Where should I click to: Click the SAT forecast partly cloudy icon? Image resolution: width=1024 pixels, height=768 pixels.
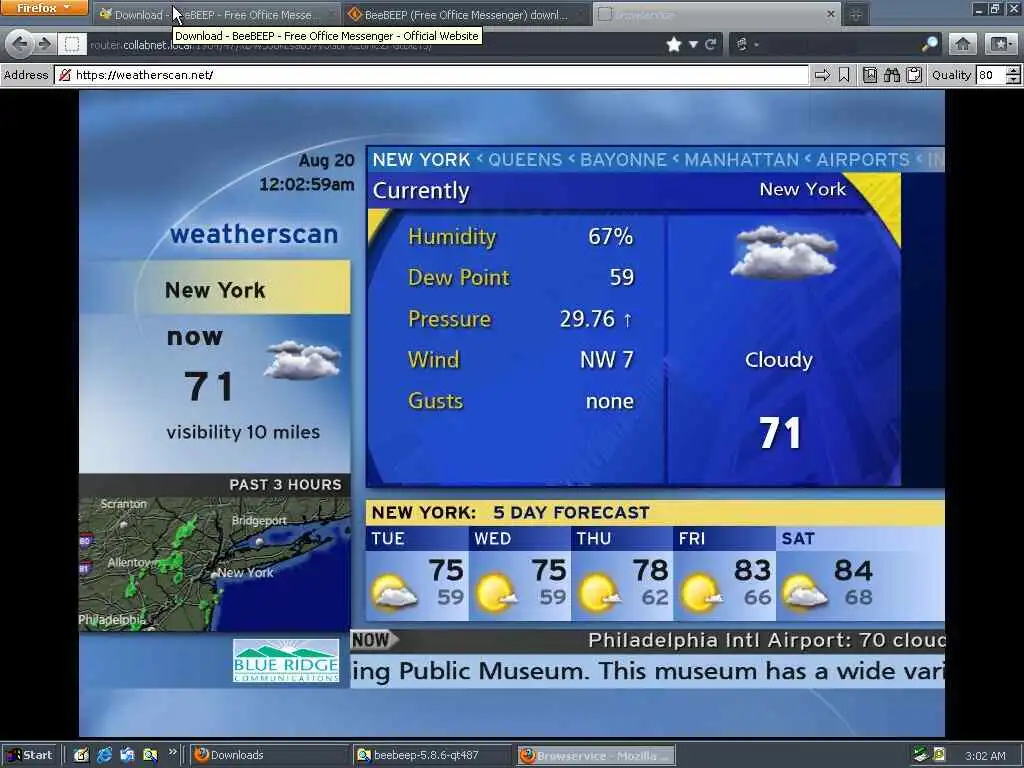pos(805,592)
